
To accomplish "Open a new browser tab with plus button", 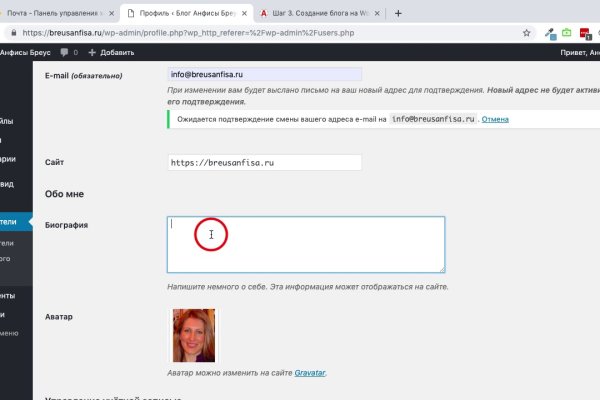I will pyautogui.click(x=398, y=13).
